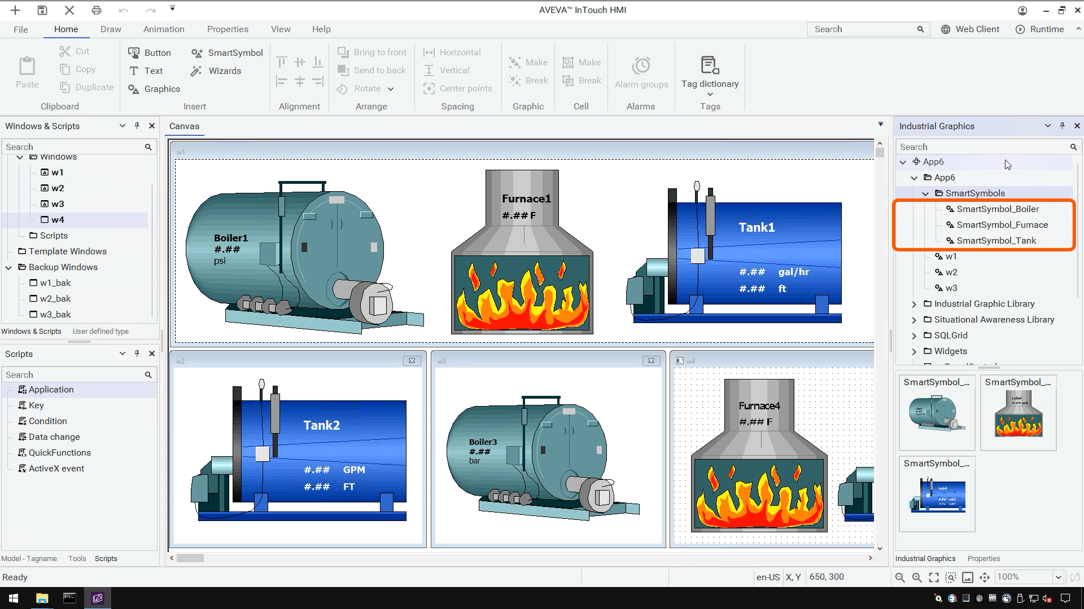Close the w2 window on canvas

[412, 361]
